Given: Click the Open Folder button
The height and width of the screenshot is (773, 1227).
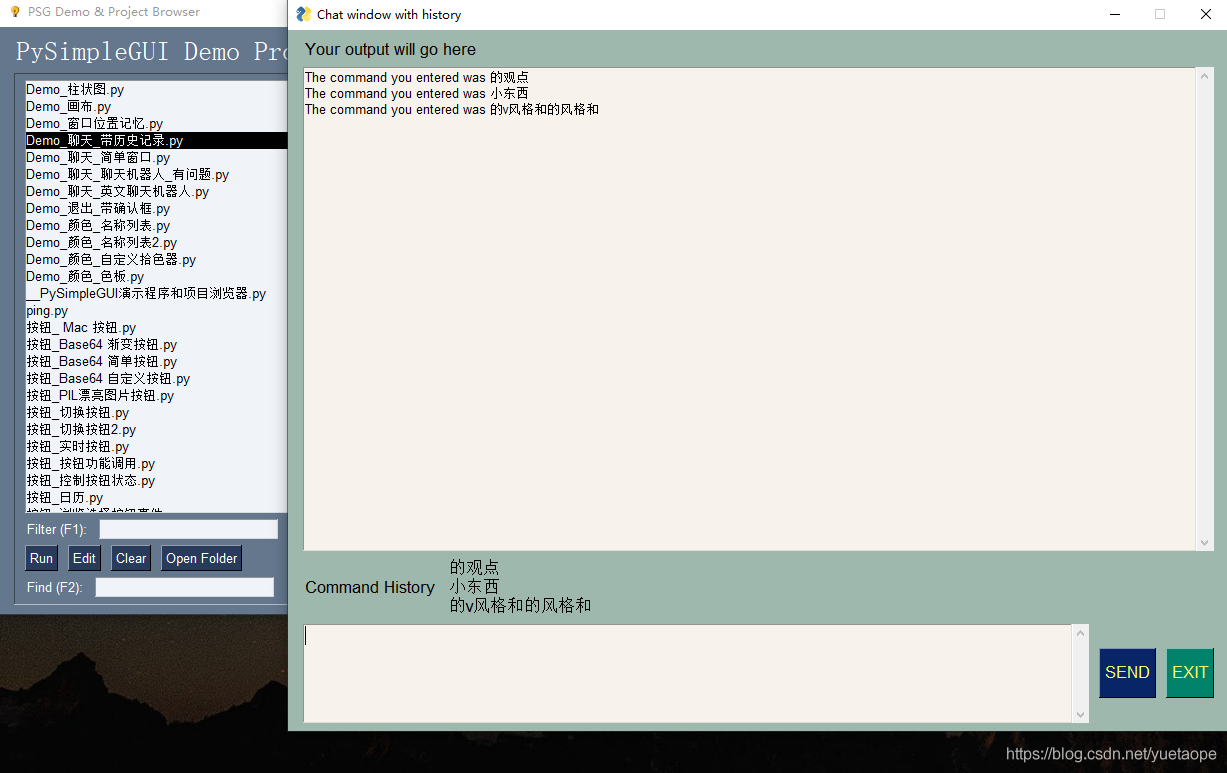Looking at the screenshot, I should click(202, 558).
